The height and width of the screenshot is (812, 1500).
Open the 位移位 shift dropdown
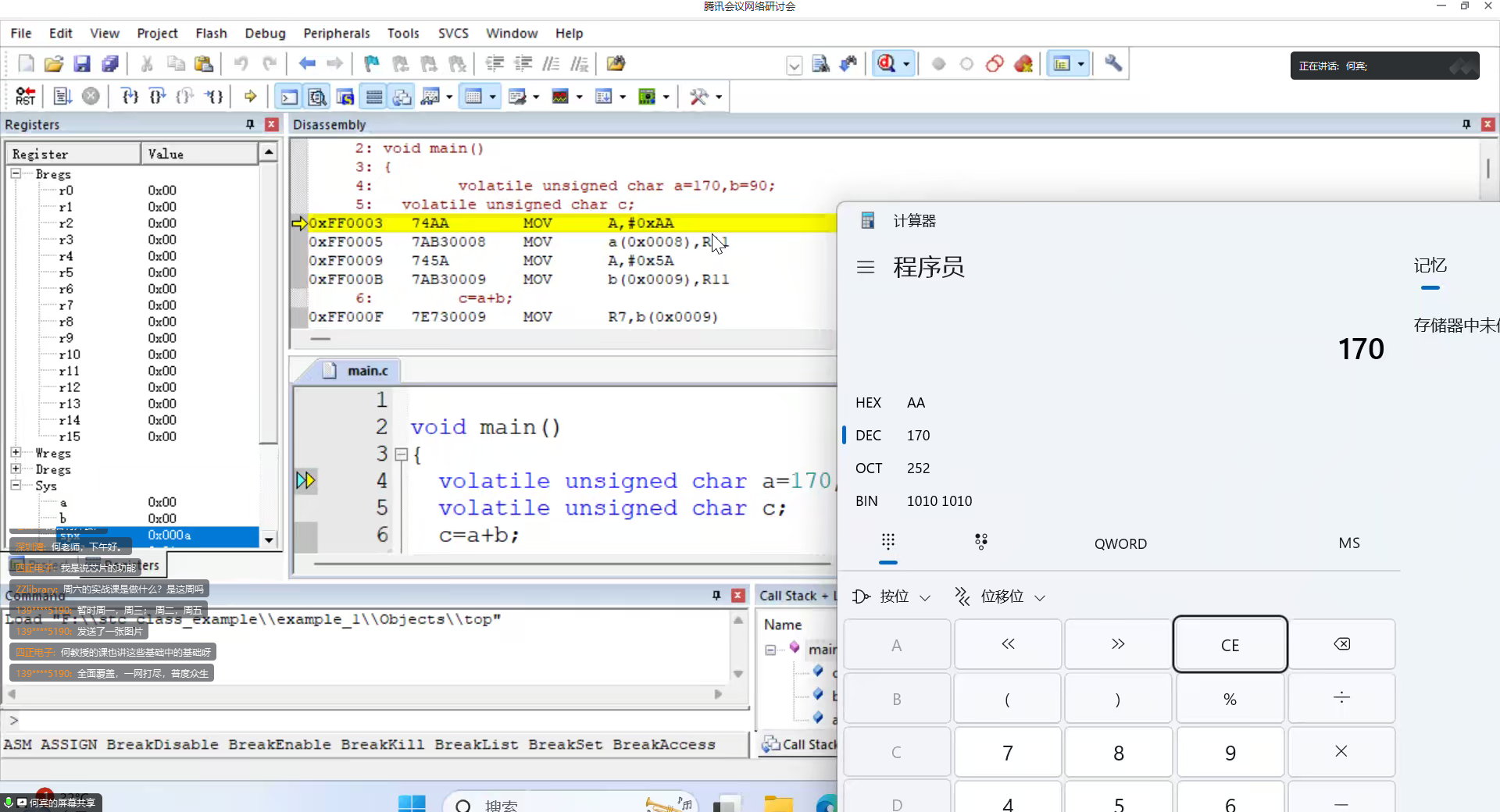click(x=1000, y=597)
